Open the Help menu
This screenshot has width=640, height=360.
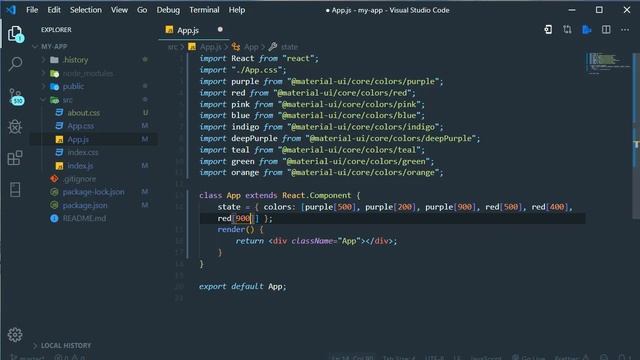click(237, 10)
